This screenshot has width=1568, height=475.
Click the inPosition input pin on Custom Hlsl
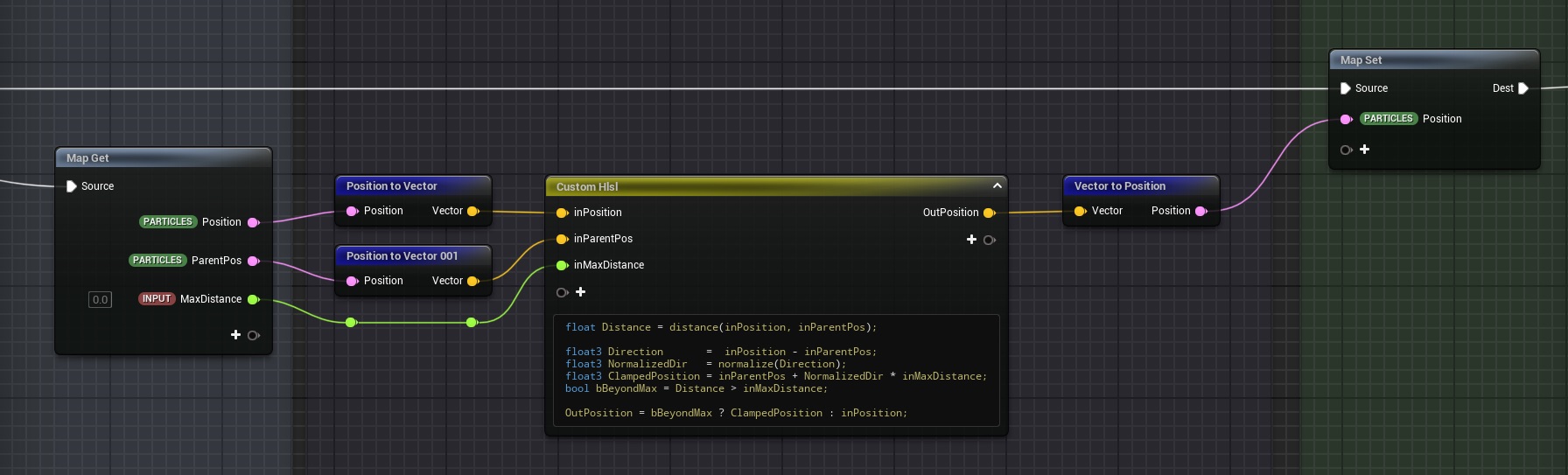point(563,213)
